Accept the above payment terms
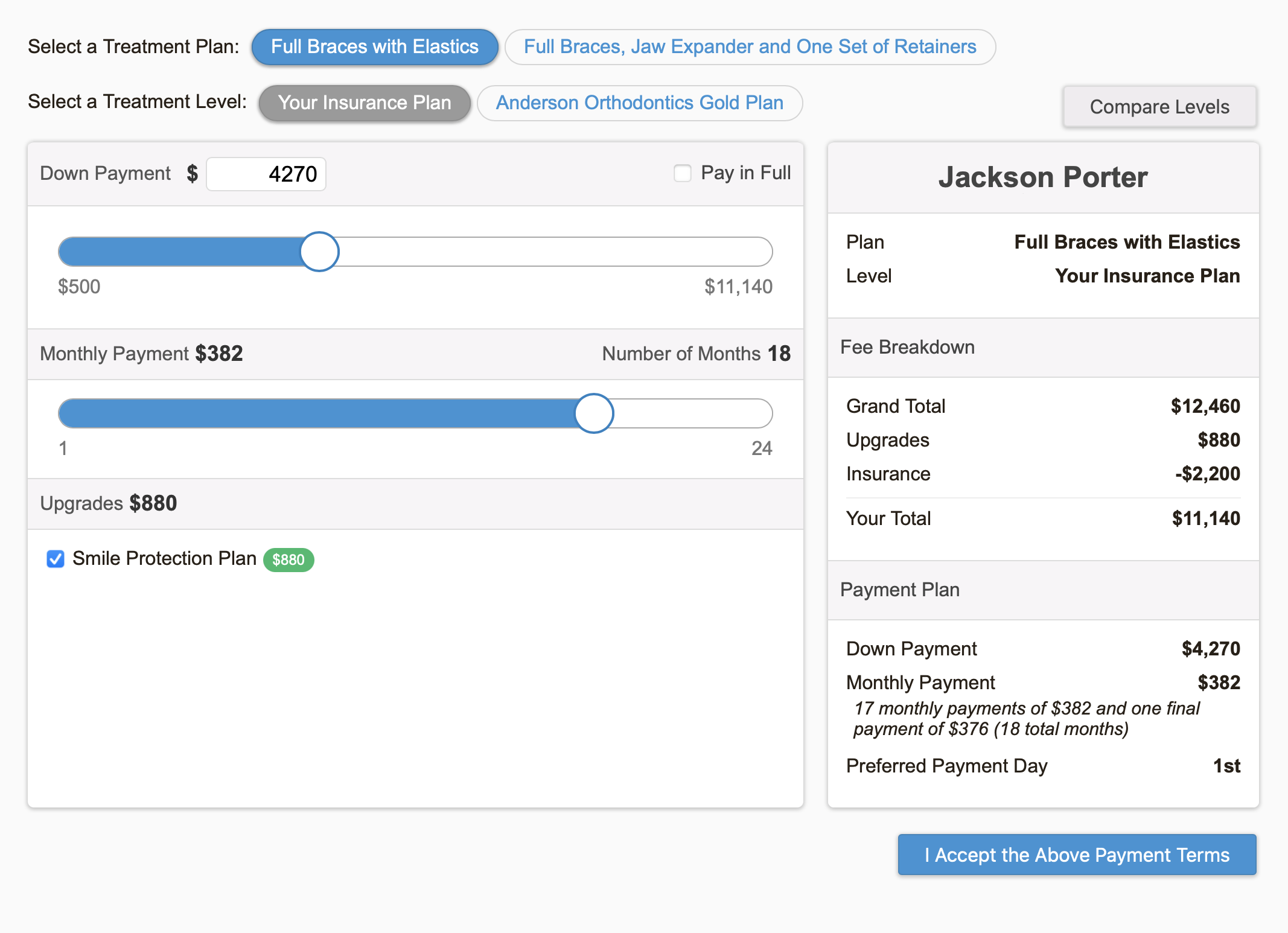This screenshot has width=1288, height=933. pyautogui.click(x=1077, y=855)
